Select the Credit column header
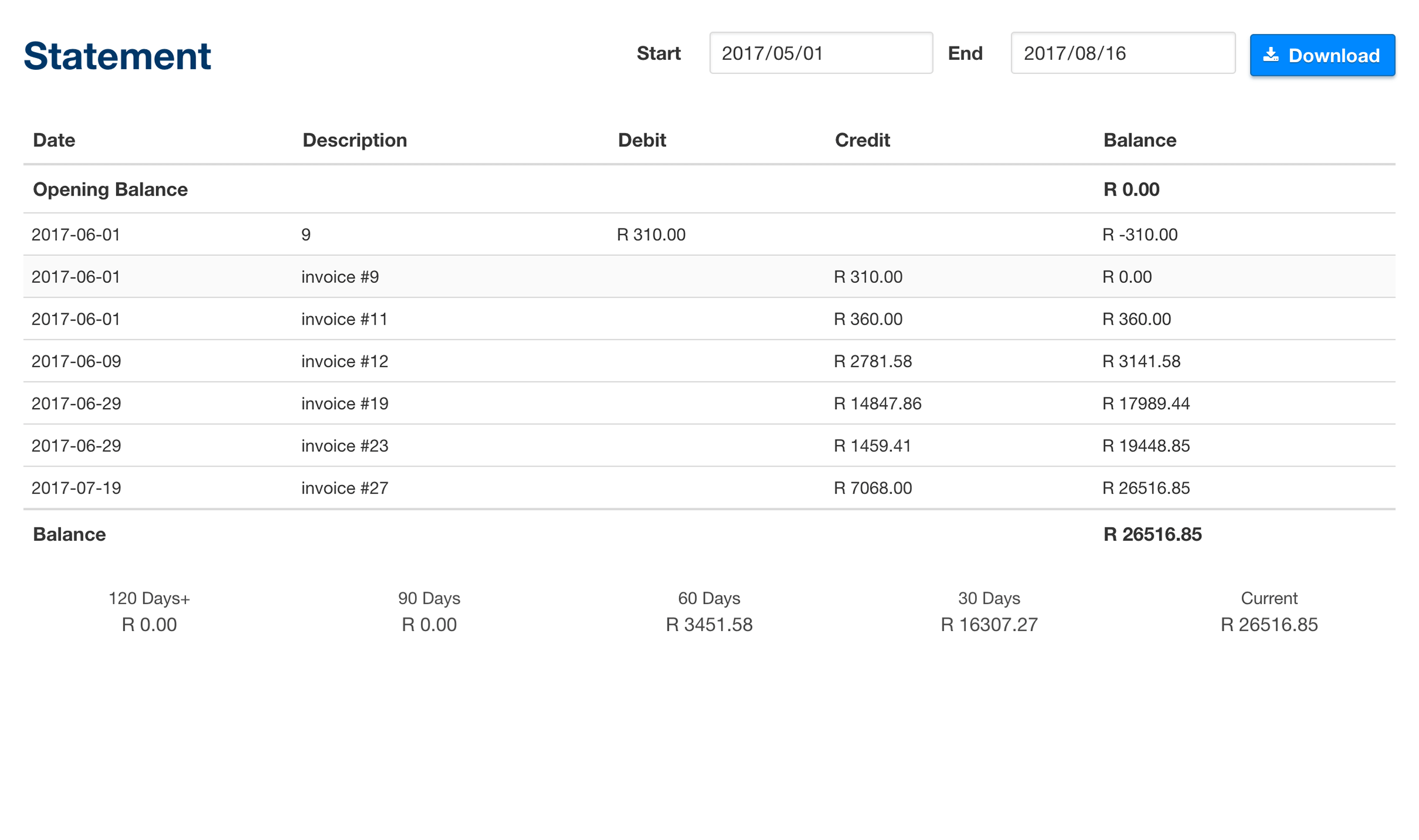 point(862,140)
